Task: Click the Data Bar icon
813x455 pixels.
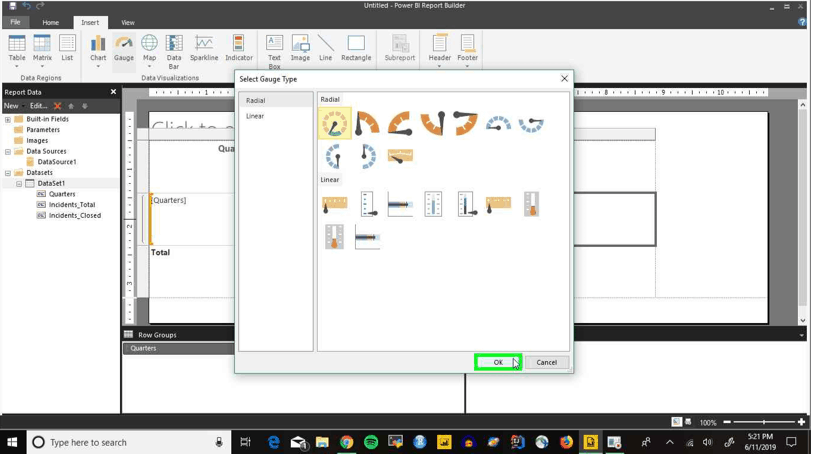Action: pos(174,52)
